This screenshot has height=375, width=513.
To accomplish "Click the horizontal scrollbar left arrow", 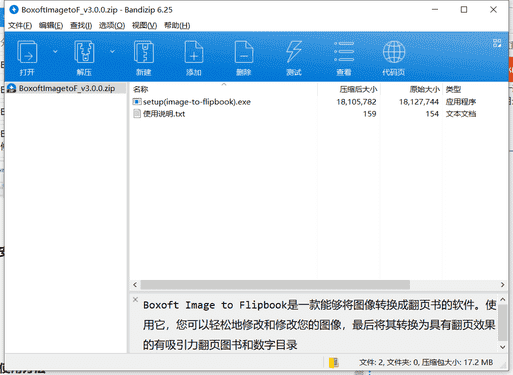I will click(135, 285).
